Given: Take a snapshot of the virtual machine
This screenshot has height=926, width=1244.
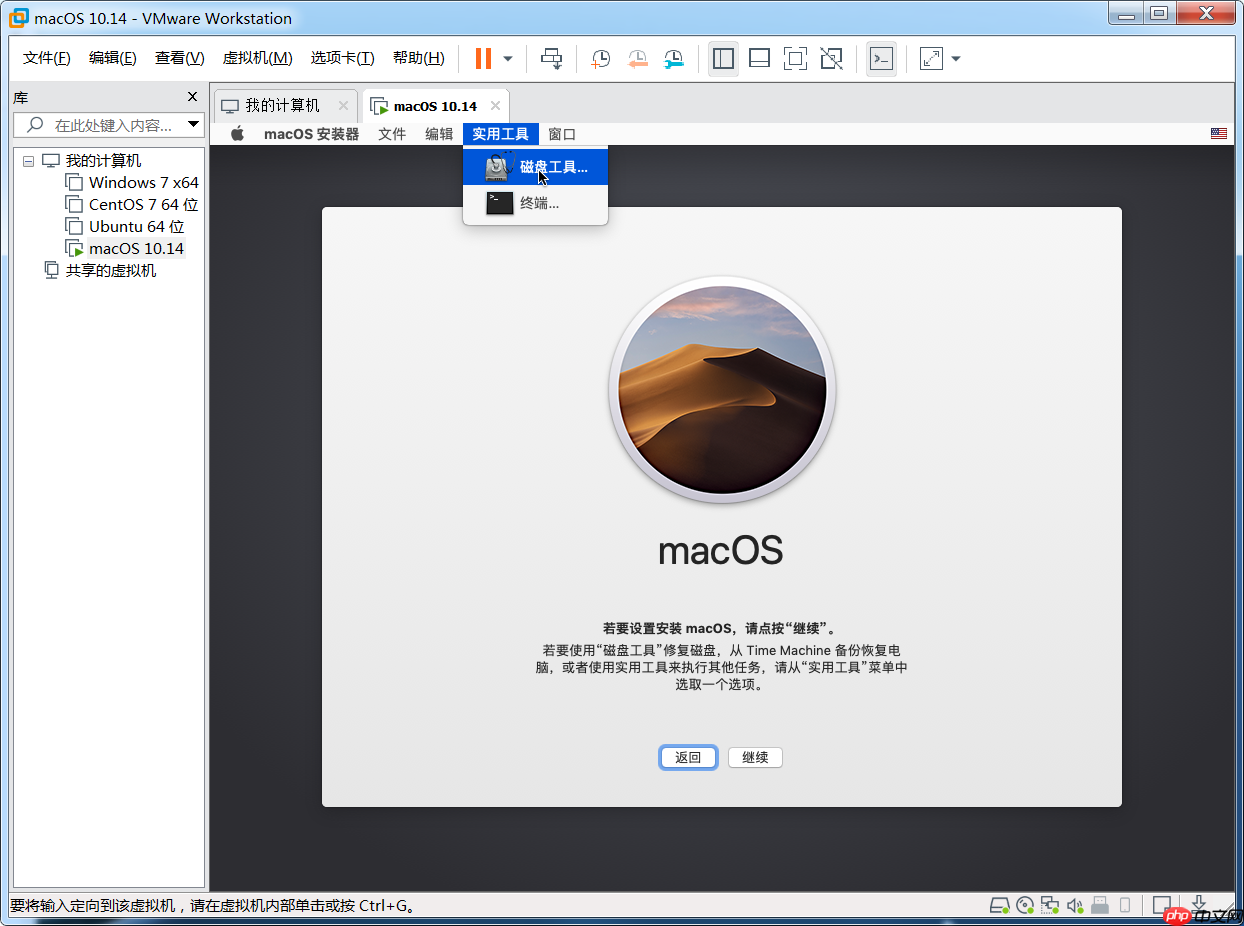Looking at the screenshot, I should point(601,58).
